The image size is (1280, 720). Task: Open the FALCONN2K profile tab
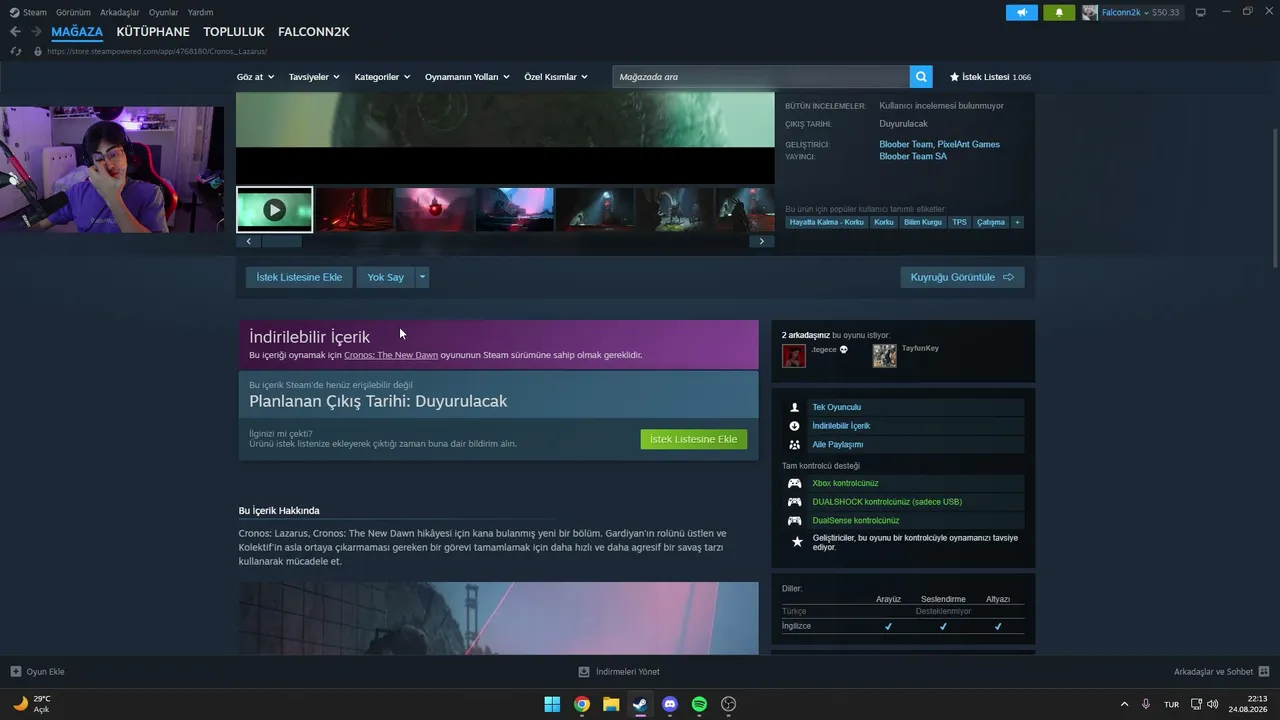point(314,32)
